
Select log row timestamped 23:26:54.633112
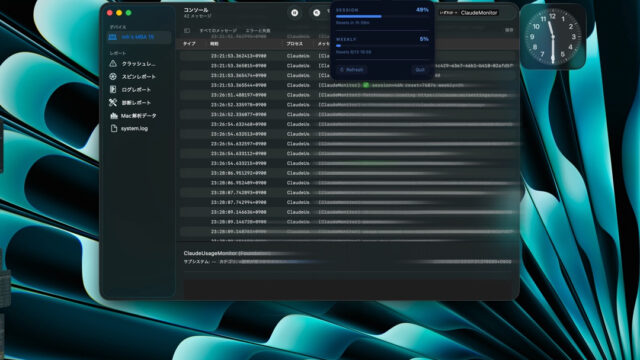point(347,154)
